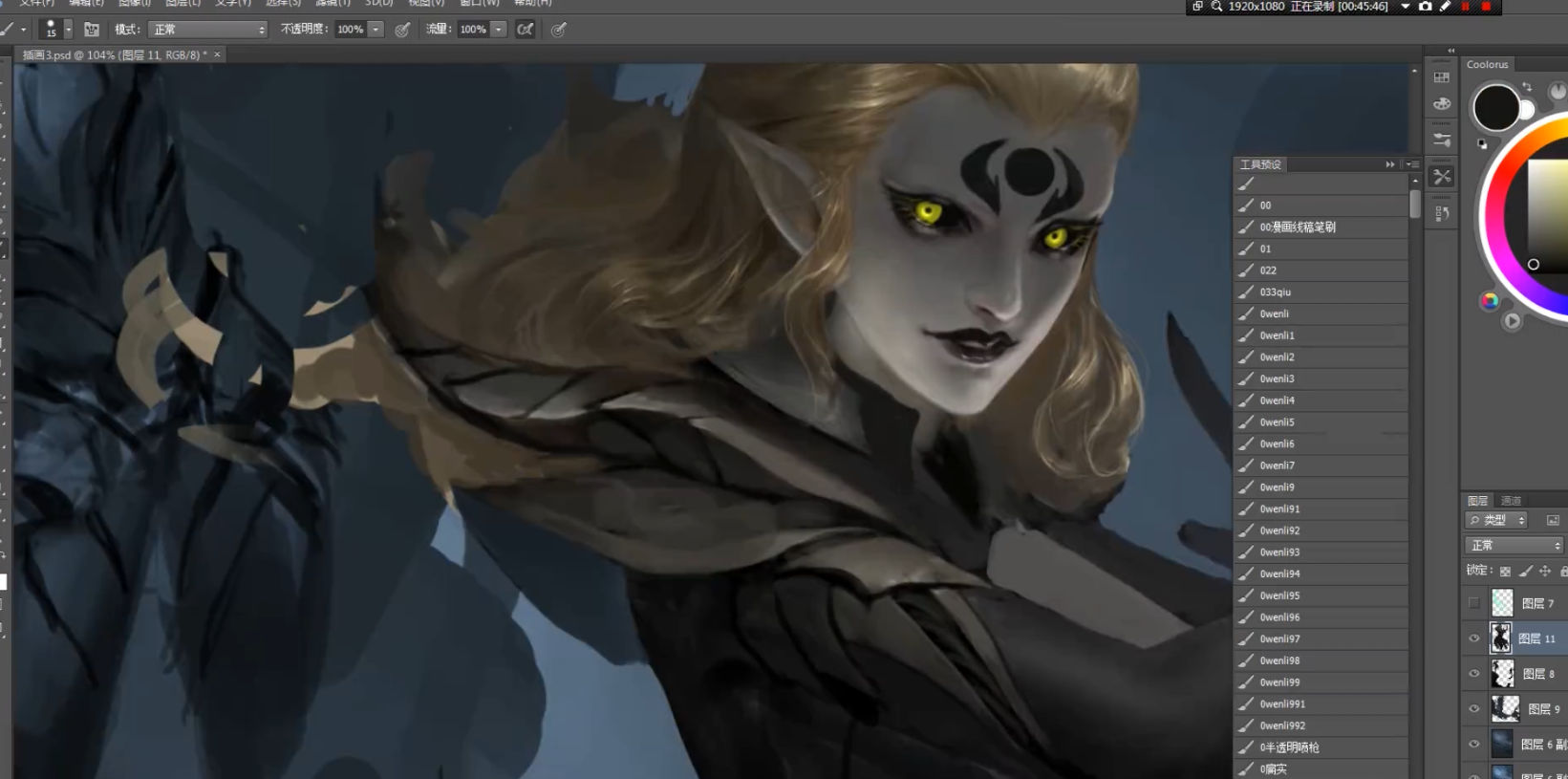
Task: Open the brush size preset picker
Action: pos(56,30)
